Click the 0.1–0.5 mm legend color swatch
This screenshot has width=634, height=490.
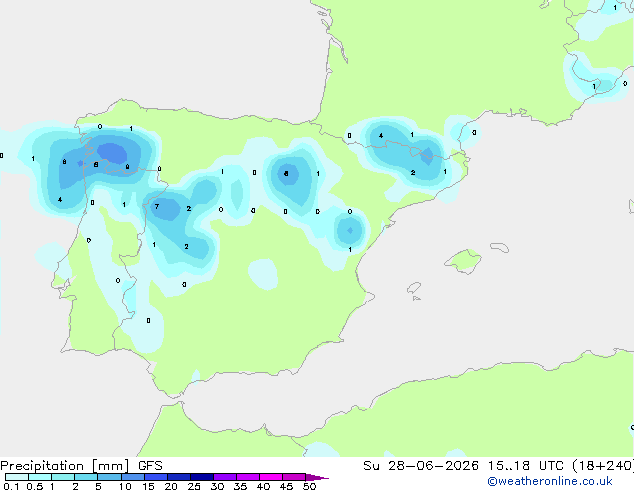point(17,477)
